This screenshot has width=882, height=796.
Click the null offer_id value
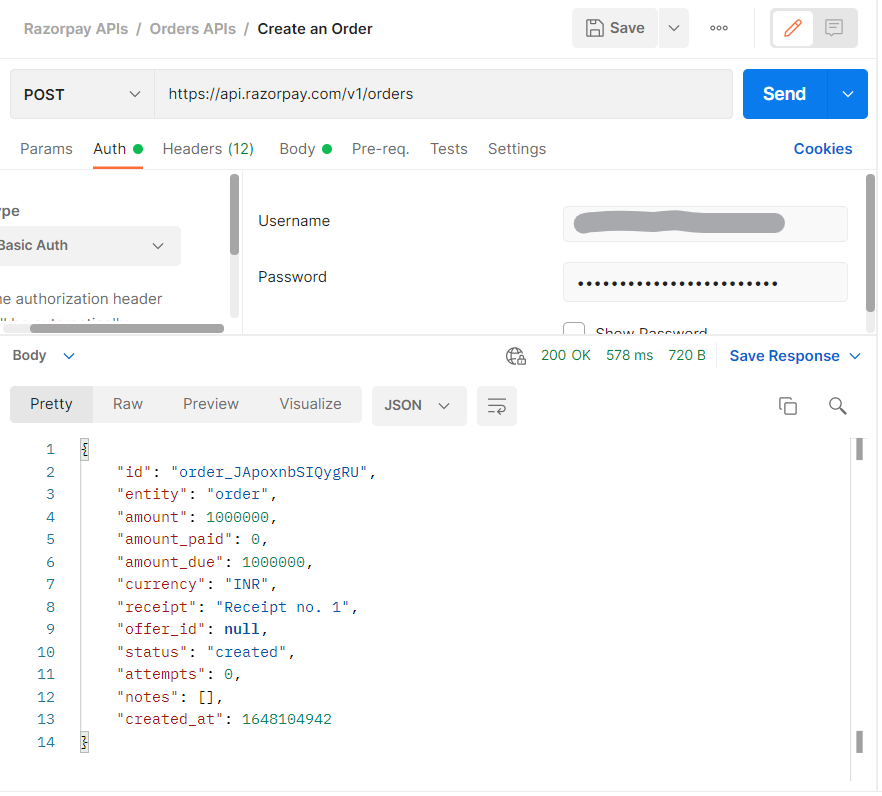(242, 631)
